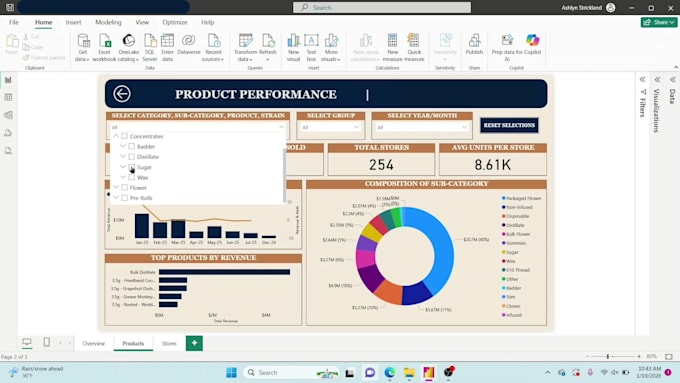Viewport: 680px width, 383px height.
Task: Click the Share button
Action: [x=659, y=22]
